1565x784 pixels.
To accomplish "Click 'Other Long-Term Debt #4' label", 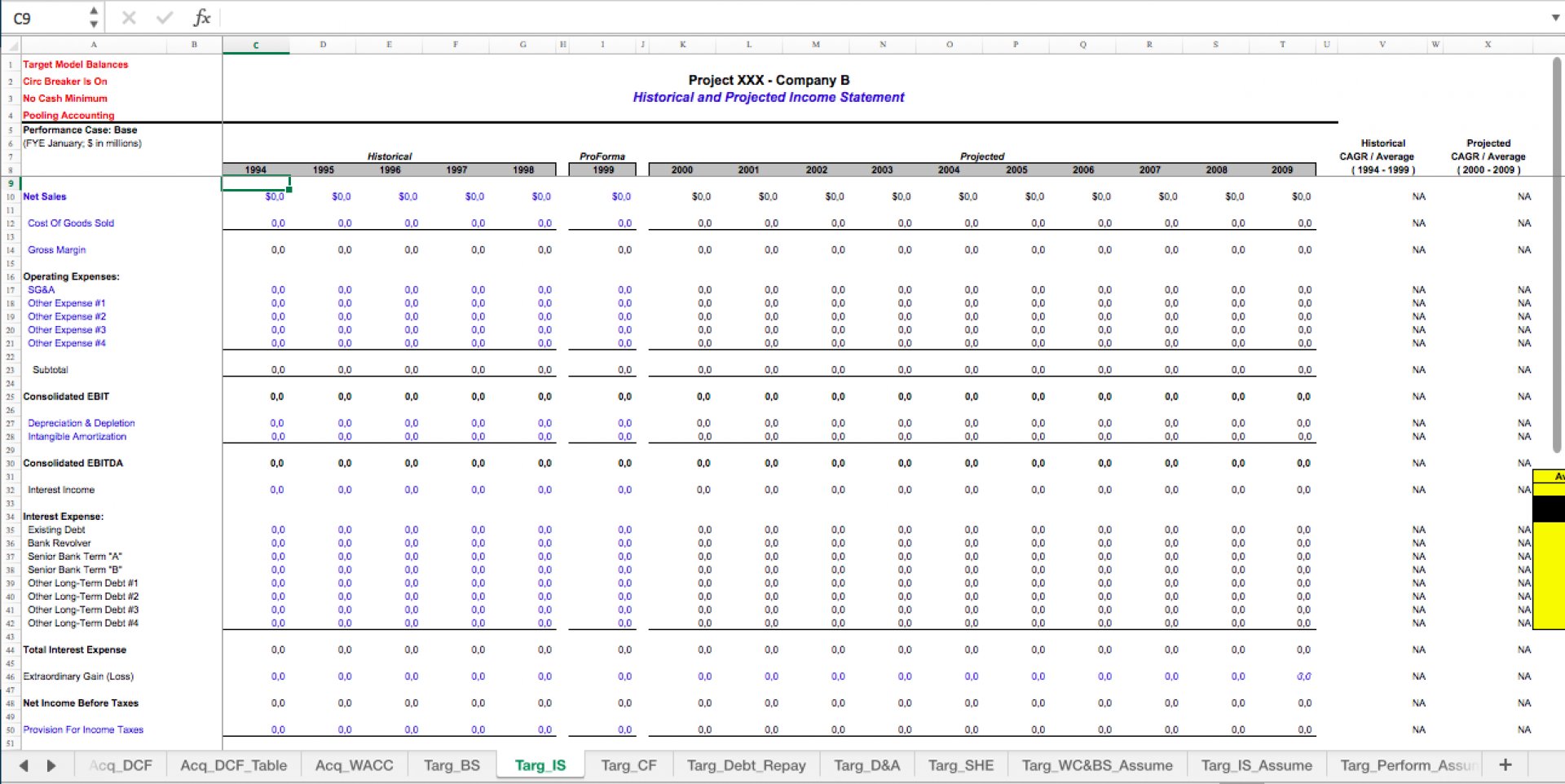I will point(83,623).
